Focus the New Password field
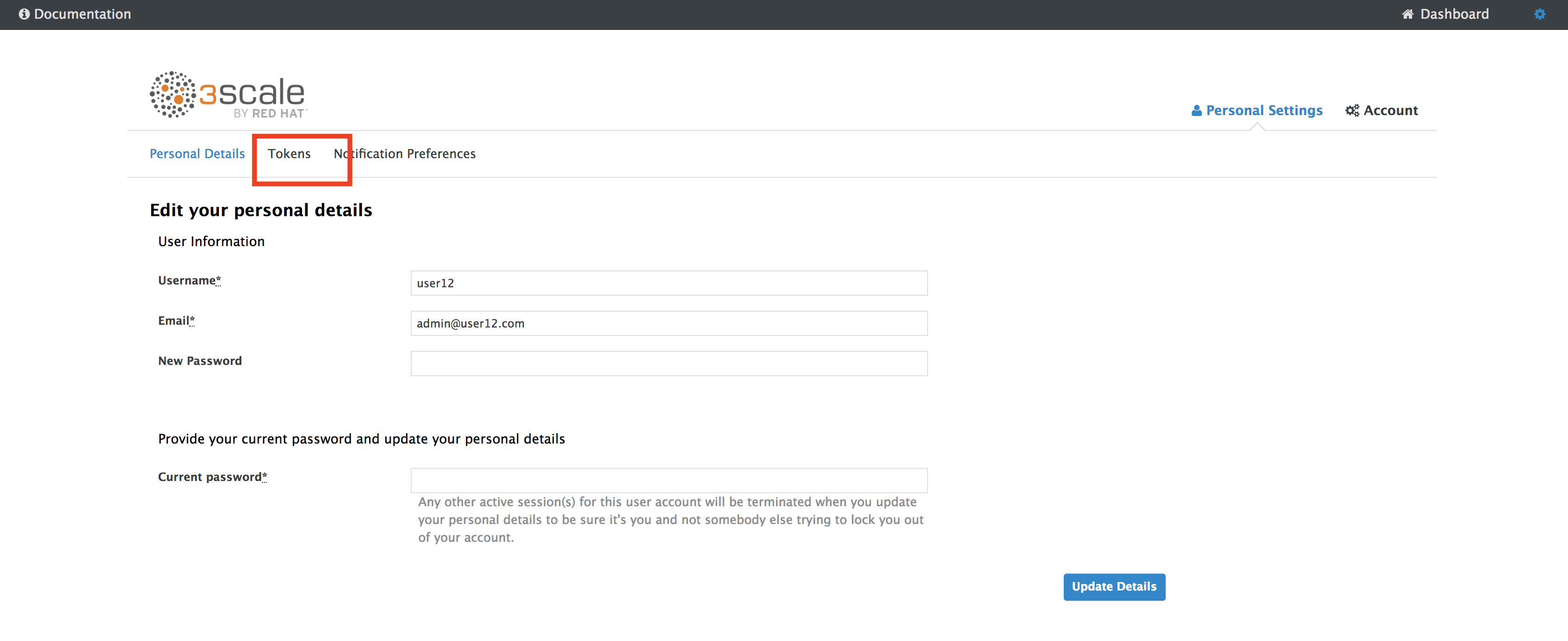The width and height of the screenshot is (1568, 641). click(669, 364)
